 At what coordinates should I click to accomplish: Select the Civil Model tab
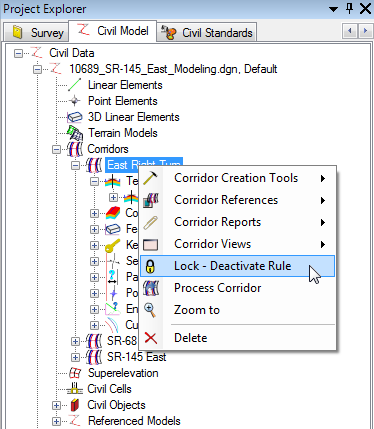click(x=113, y=31)
